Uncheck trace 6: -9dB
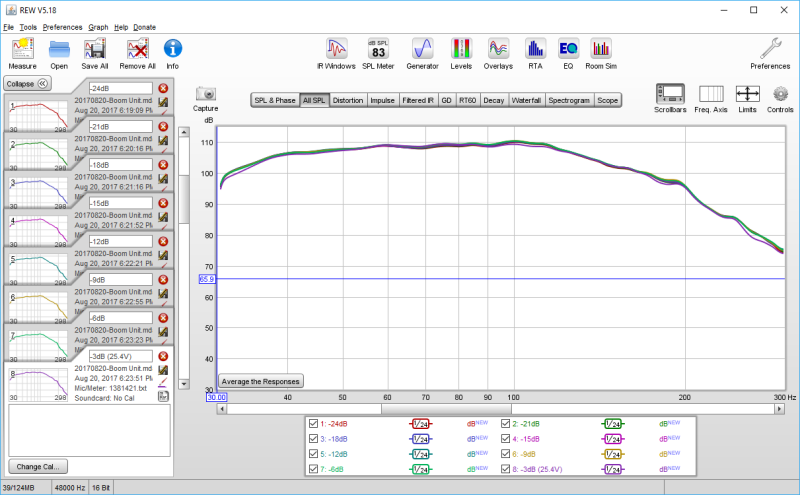The image size is (800, 495). (506, 454)
